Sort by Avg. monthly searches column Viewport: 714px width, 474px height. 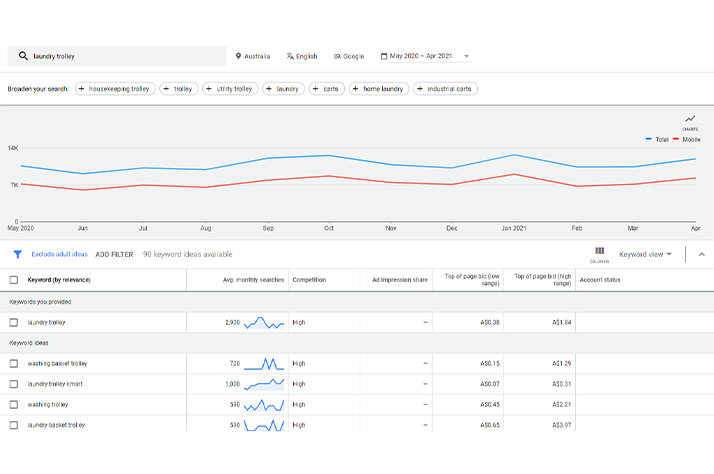click(253, 280)
